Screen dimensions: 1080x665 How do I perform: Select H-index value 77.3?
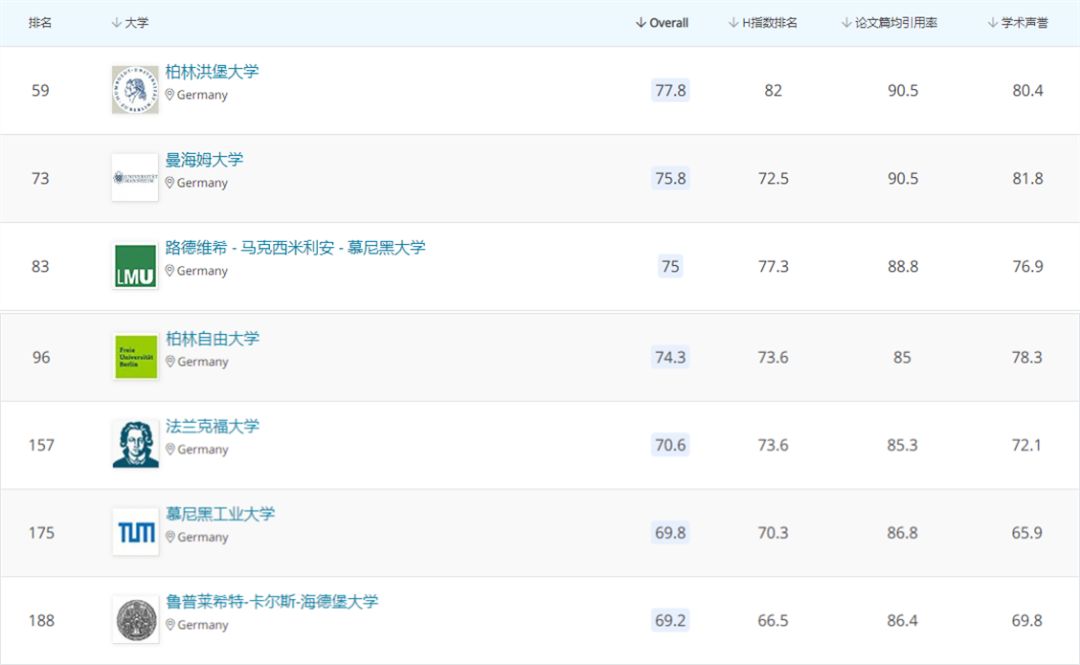(773, 267)
